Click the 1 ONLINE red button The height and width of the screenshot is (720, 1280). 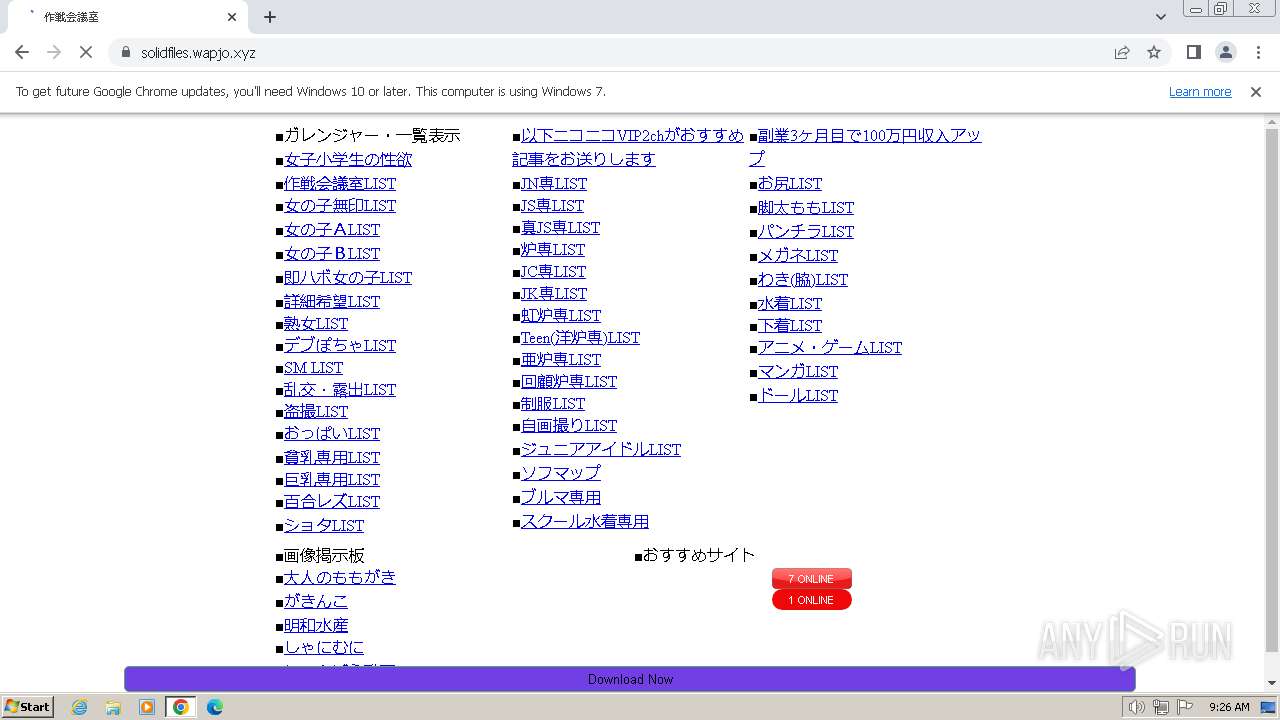click(811, 600)
